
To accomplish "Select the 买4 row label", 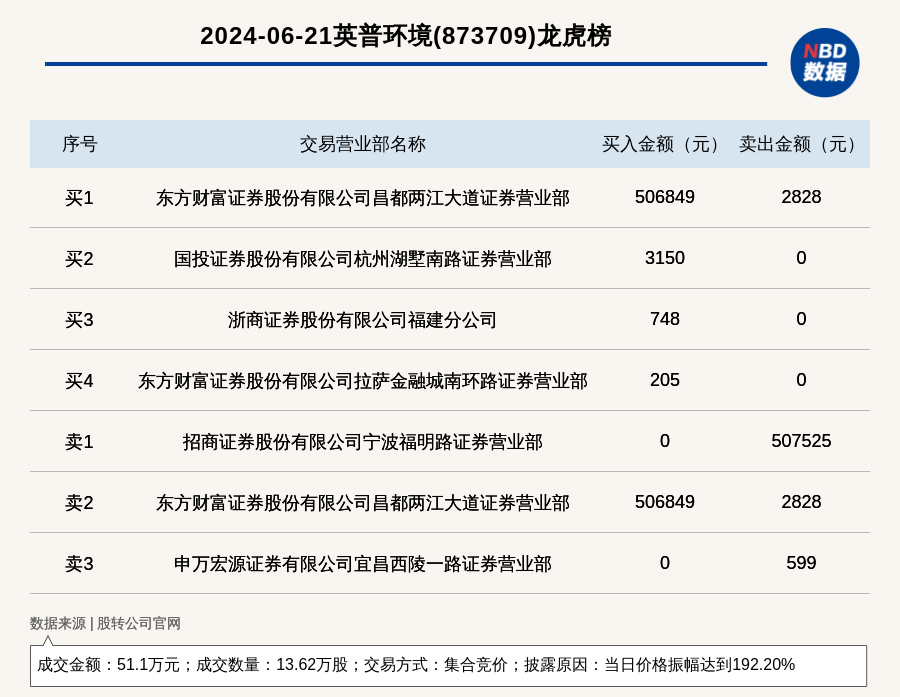I will [x=79, y=381].
